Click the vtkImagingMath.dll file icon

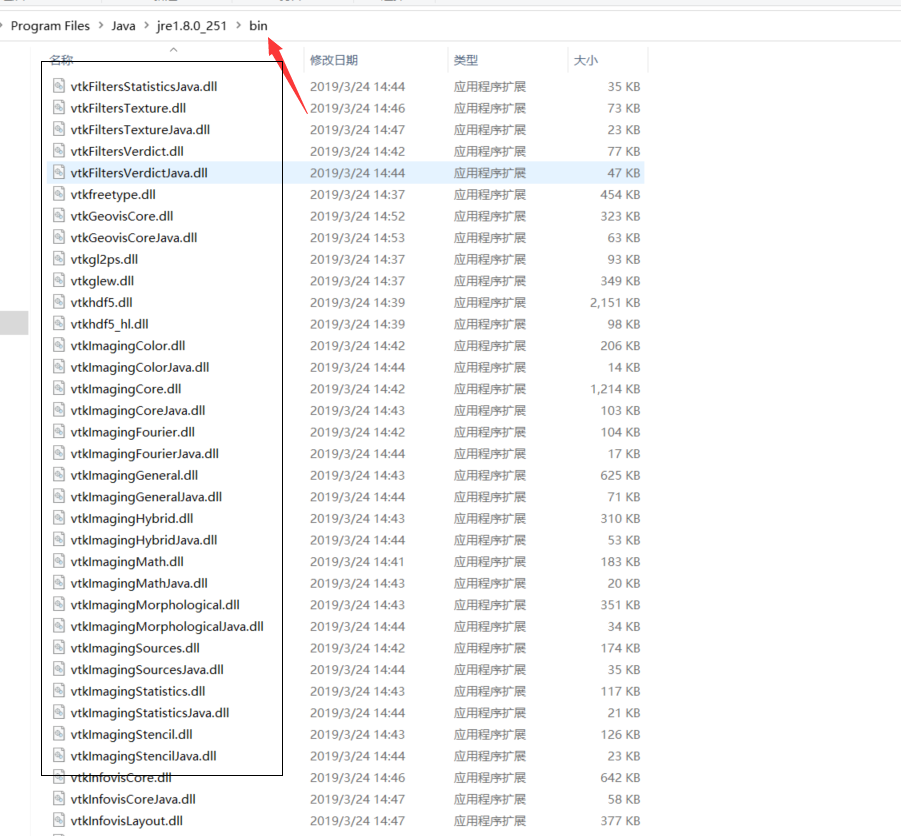coord(57,561)
